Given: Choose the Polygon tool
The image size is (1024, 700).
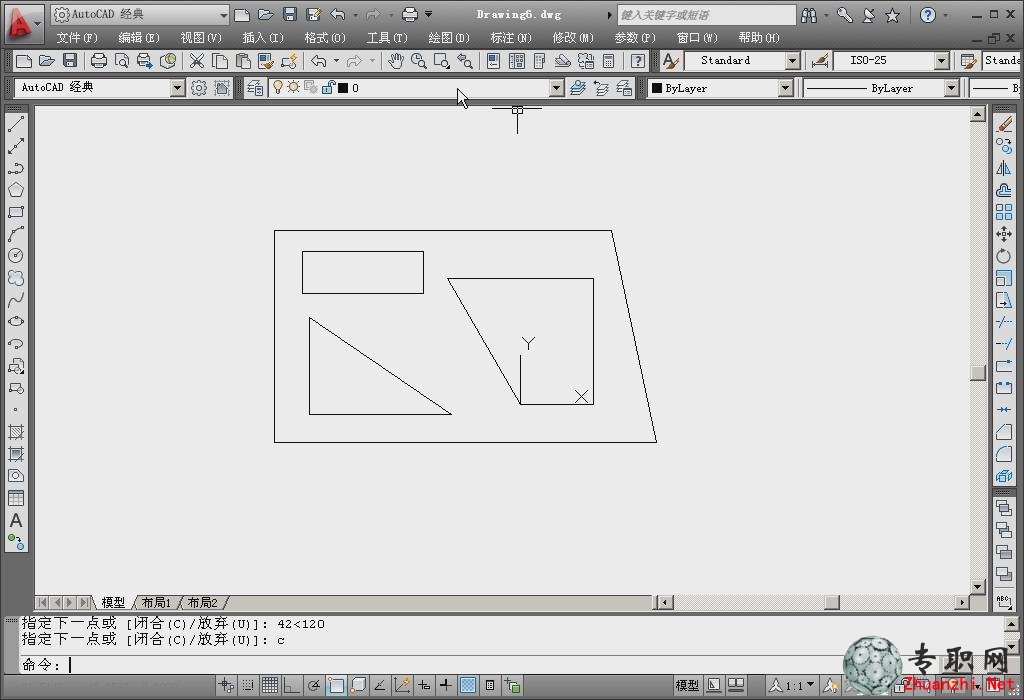Looking at the screenshot, I should pos(16,190).
